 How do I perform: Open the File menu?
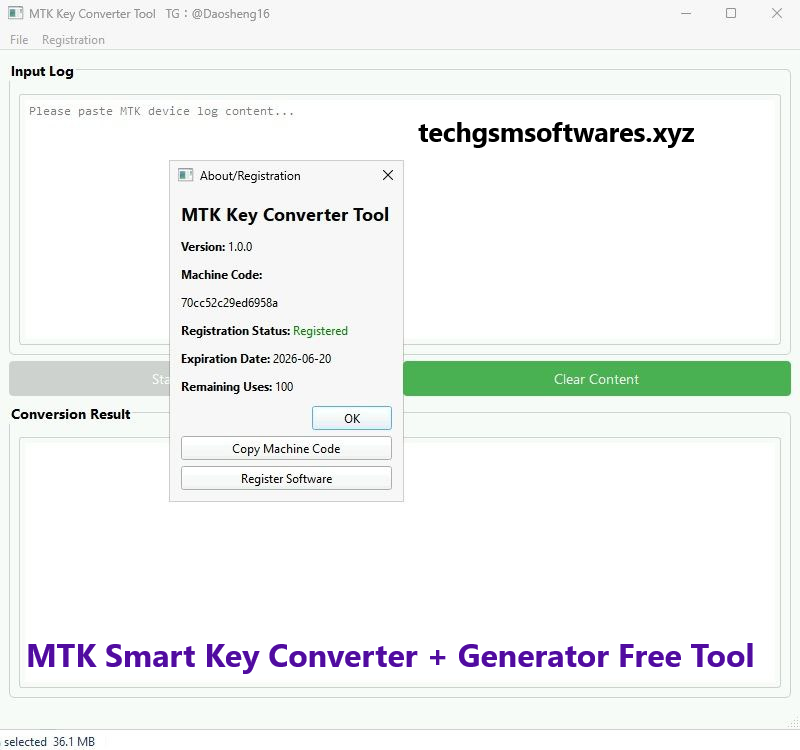[x=19, y=40]
